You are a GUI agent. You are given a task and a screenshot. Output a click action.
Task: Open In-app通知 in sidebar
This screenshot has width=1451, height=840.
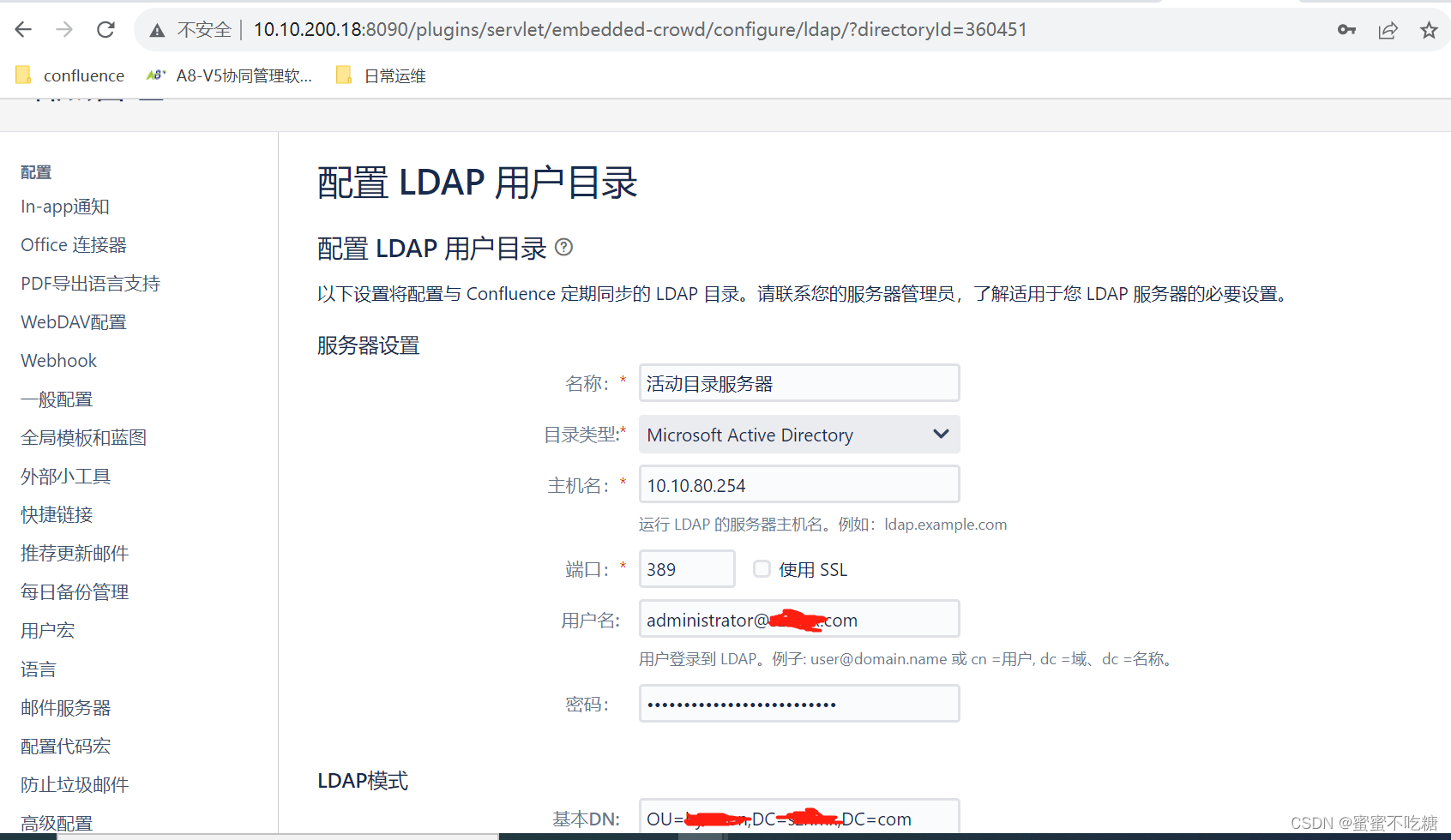click(x=65, y=207)
